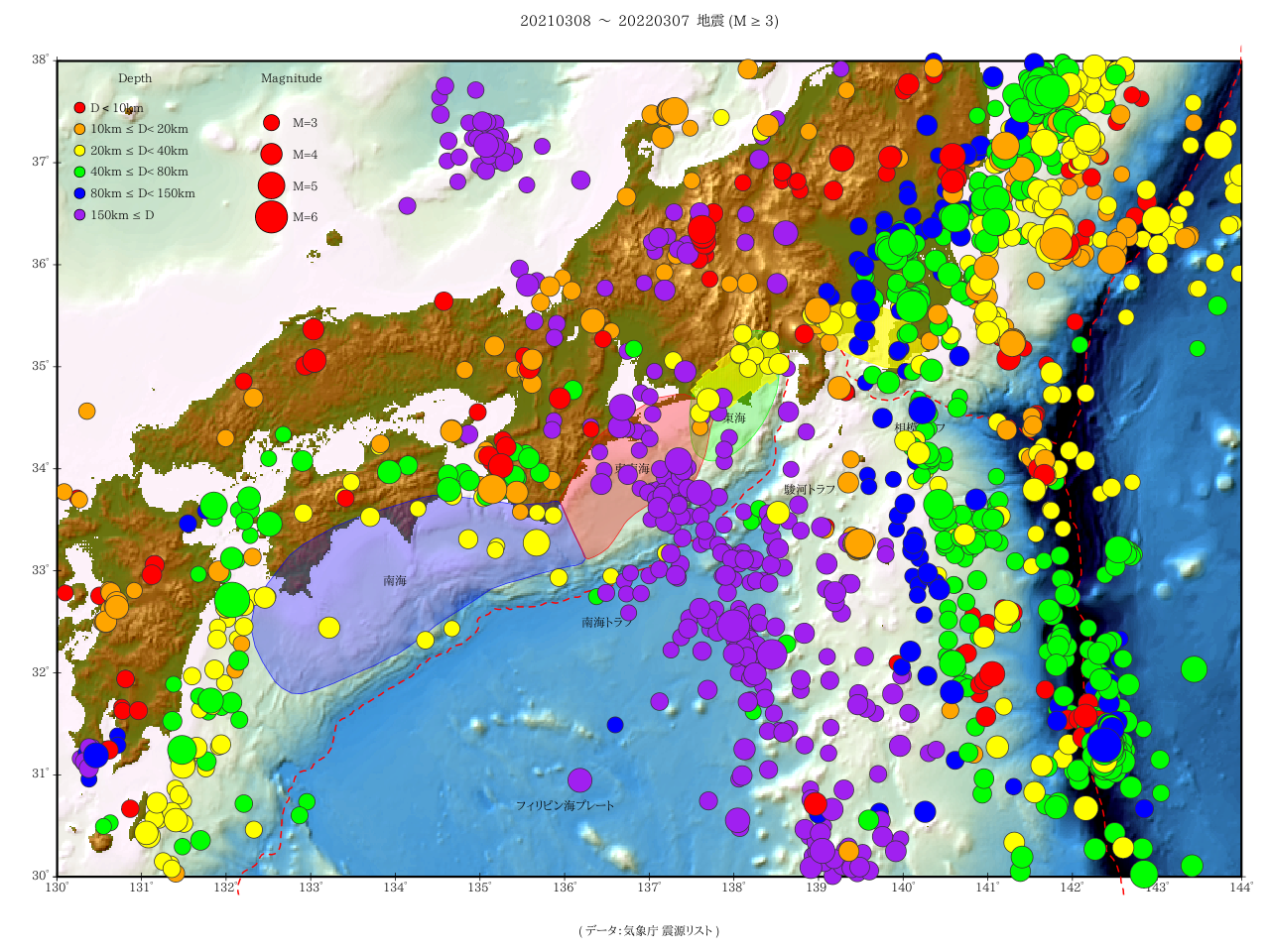The height and width of the screenshot is (952, 1270).
Task: Click the isolated purple circle above 'フィリピン海プレート' label
Action: point(580,779)
